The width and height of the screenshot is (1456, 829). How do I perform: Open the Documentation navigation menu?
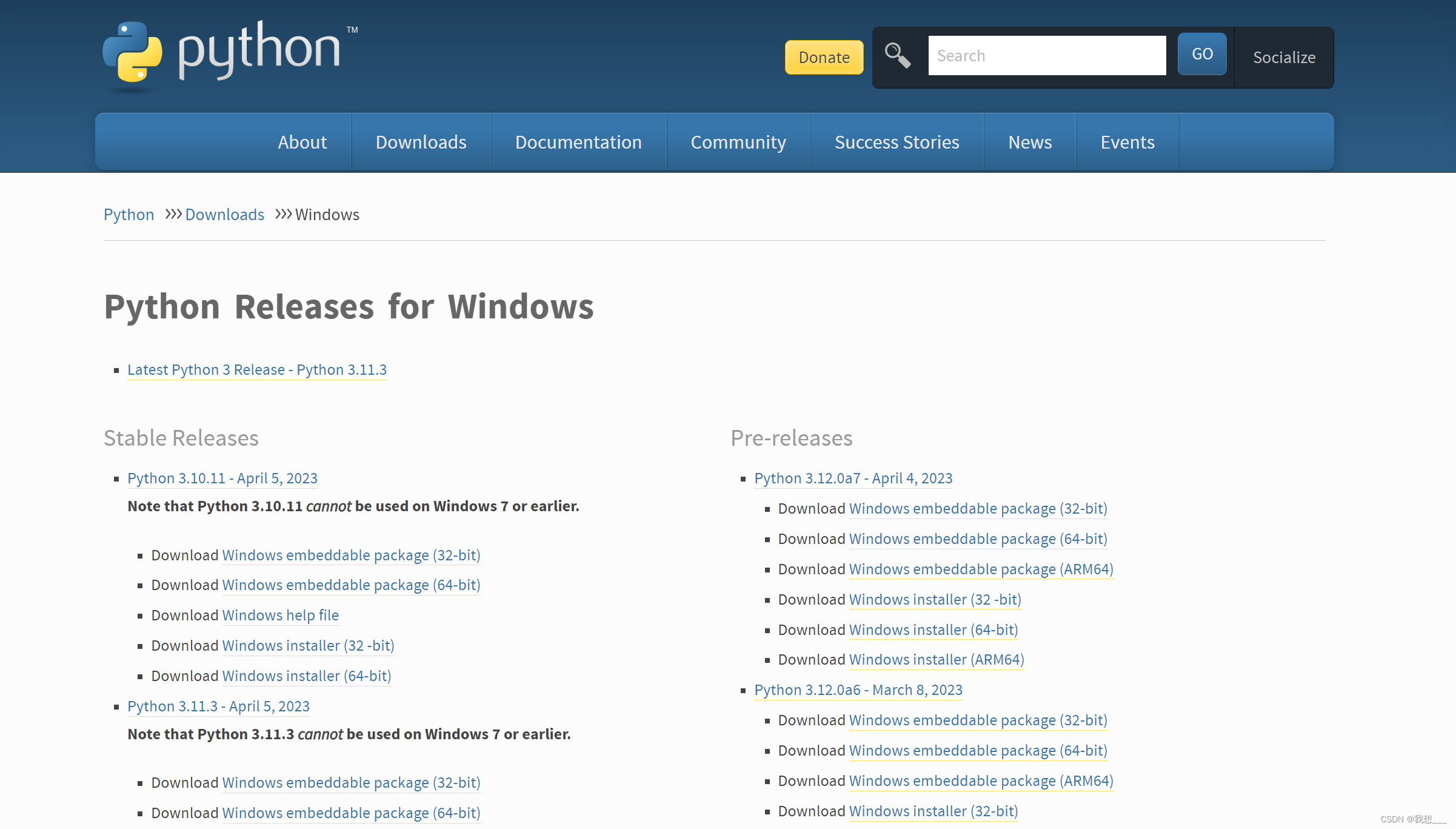pos(578,142)
